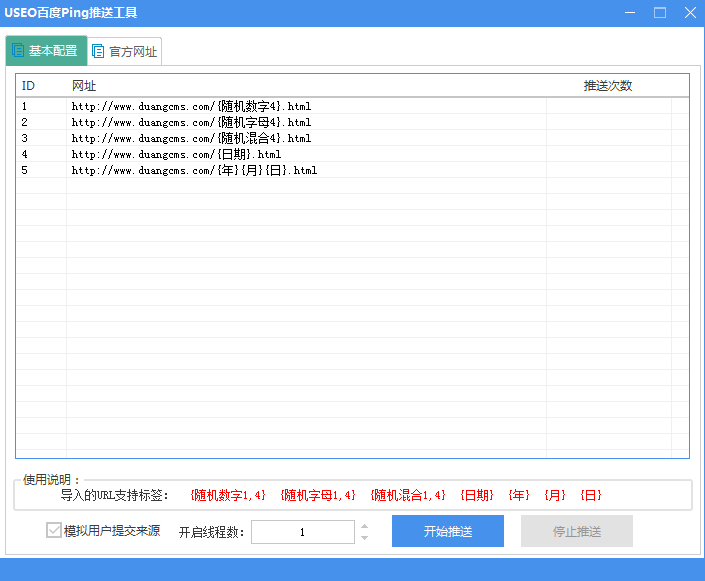
Task: Select row with {随机数字4}.html URL
Action: [x=352, y=106]
